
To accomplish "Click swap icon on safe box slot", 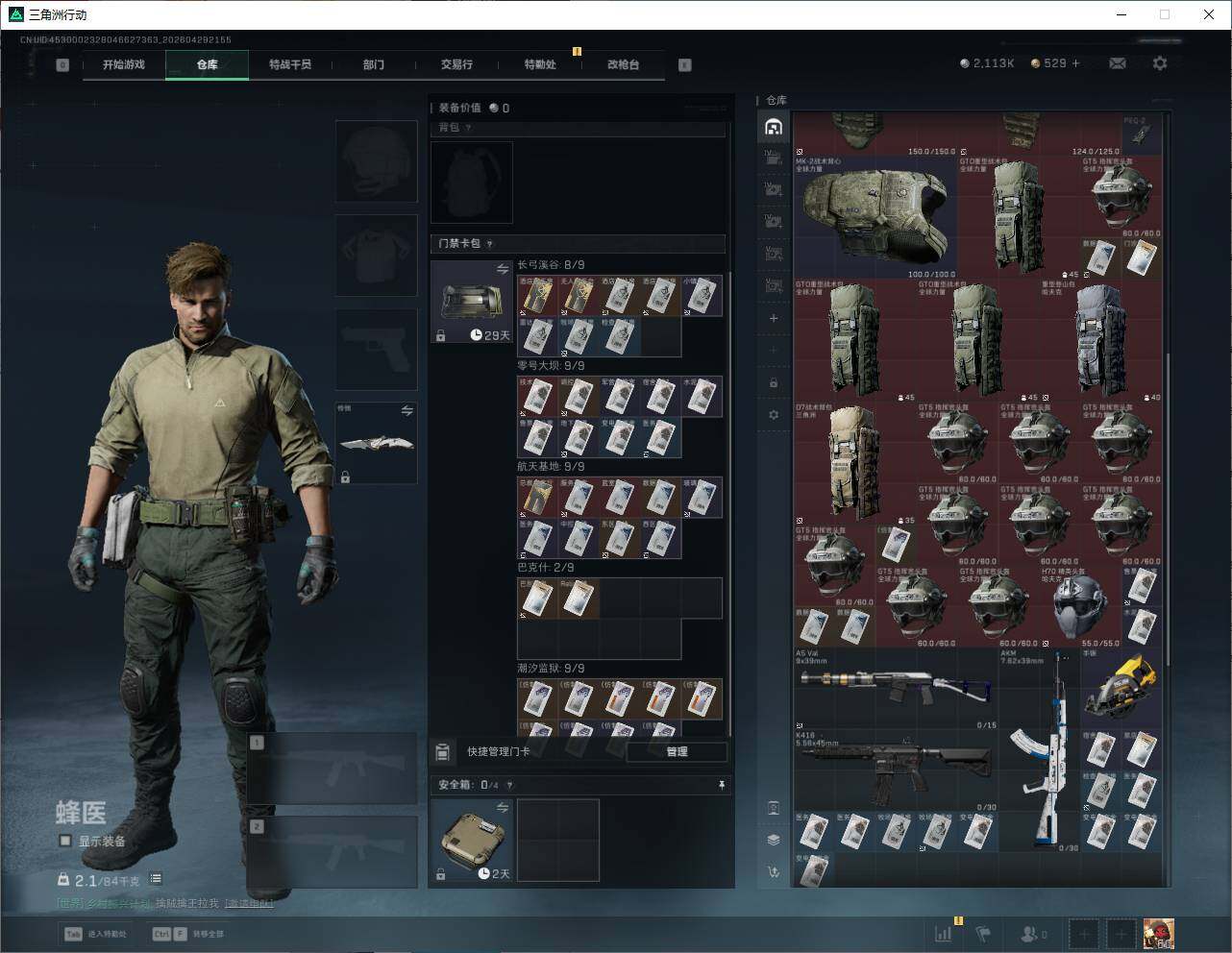I will (502, 808).
